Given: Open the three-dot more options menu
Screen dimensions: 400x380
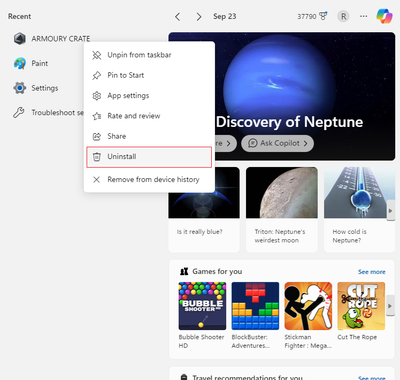Looking at the screenshot, I should [x=364, y=16].
